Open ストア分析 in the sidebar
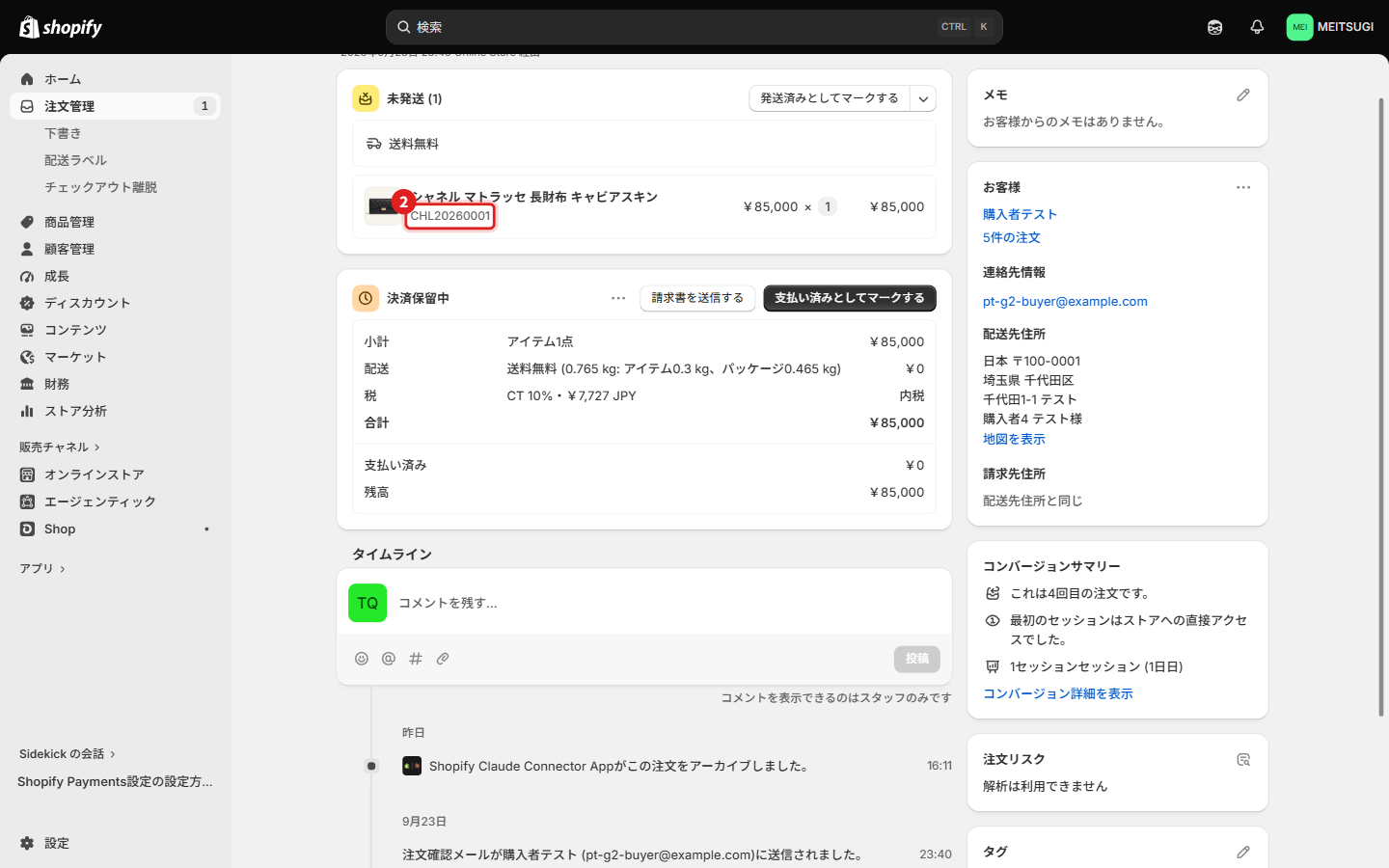This screenshot has width=1389, height=868. pos(115,411)
